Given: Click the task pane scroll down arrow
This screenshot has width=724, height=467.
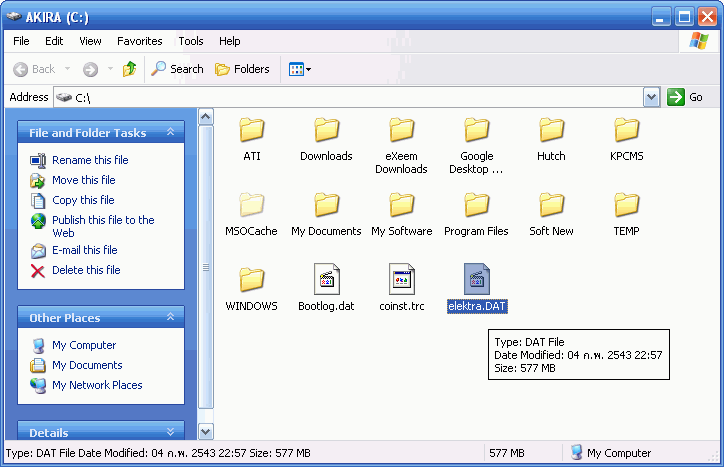Looking at the screenshot, I should point(206,432).
